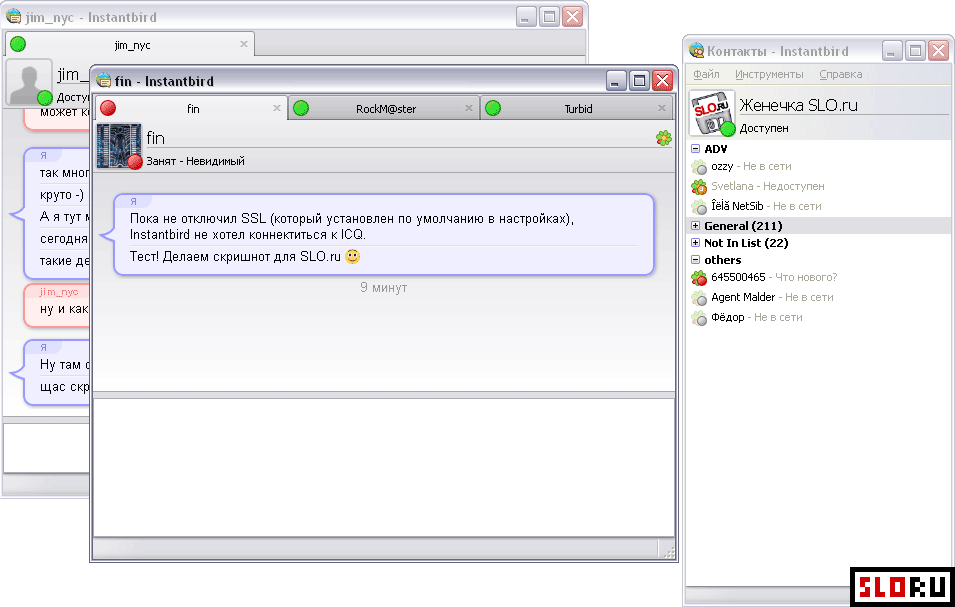Click the ICQ flower protocol icon beside fin's name
The height and width of the screenshot is (607, 955).
(x=663, y=138)
